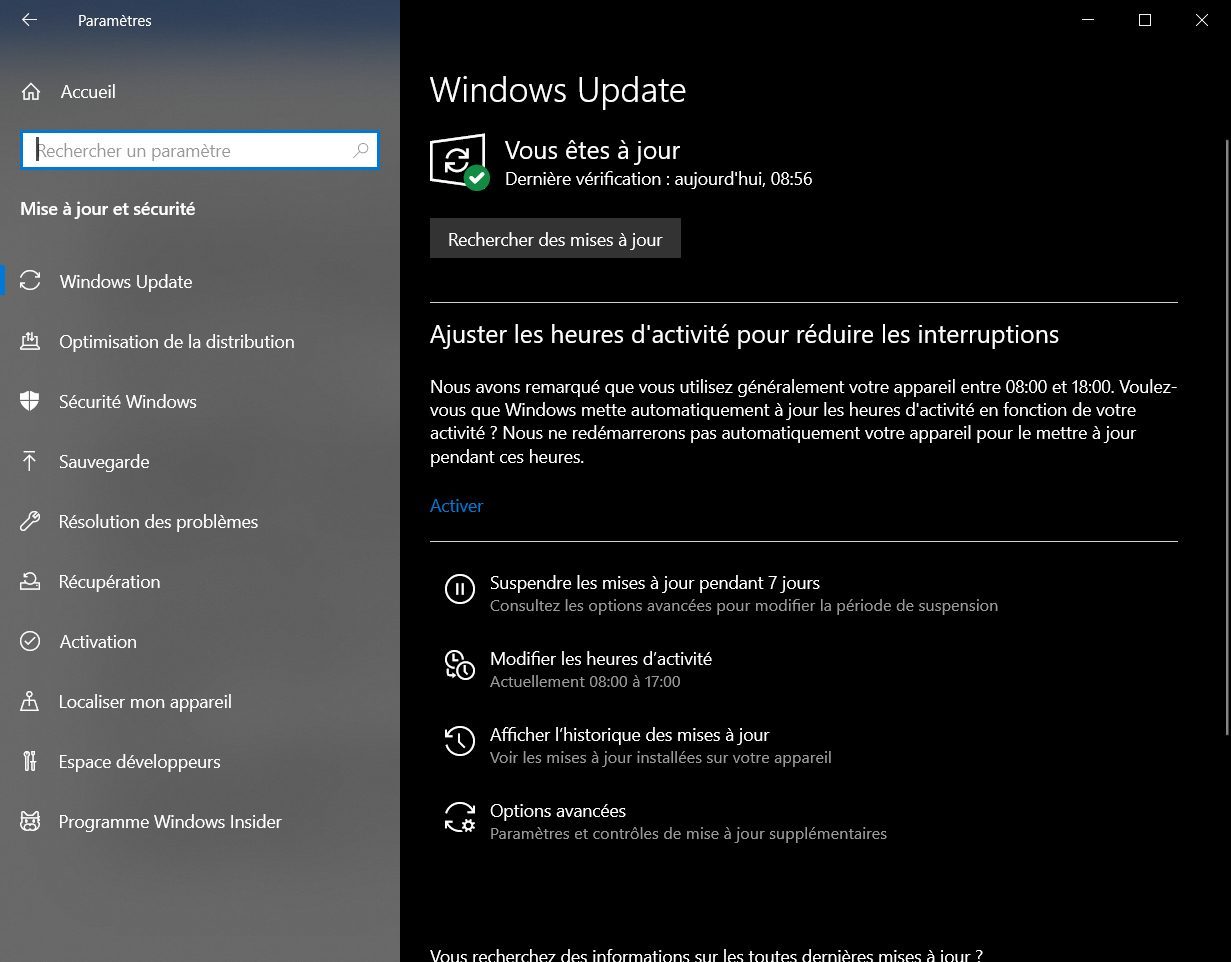Click the Résolution des problèmes wrench icon
Image resolution: width=1231 pixels, height=962 pixels.
(30, 521)
